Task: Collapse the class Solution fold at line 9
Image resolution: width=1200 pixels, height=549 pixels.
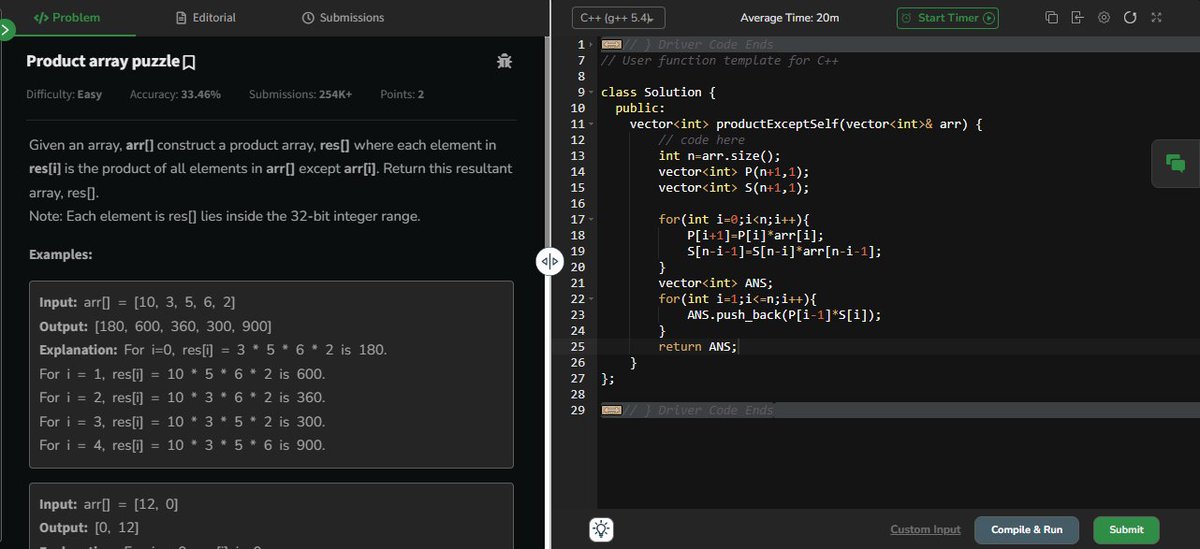Action: point(591,92)
